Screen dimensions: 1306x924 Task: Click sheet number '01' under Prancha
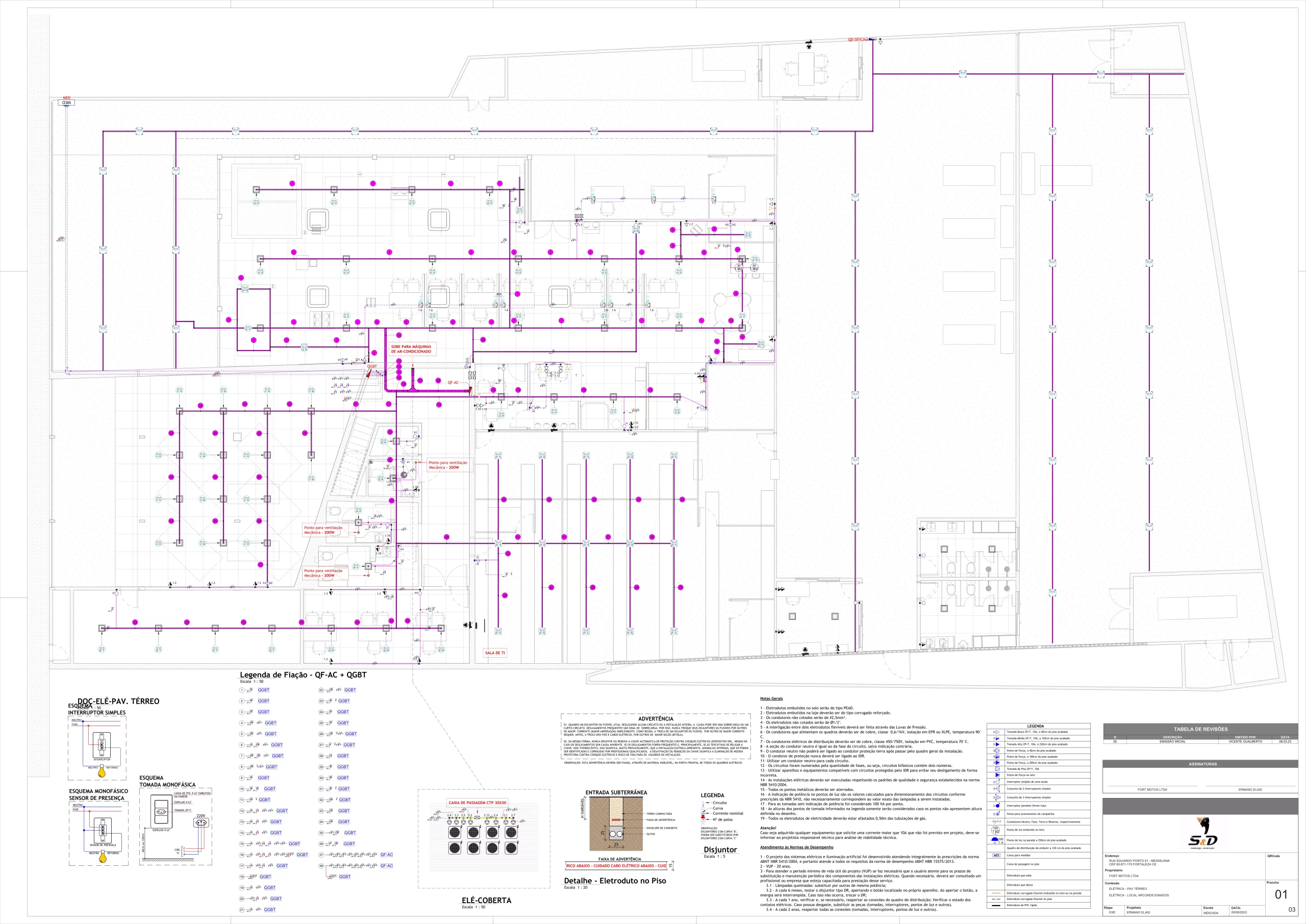pyautogui.click(x=1281, y=894)
